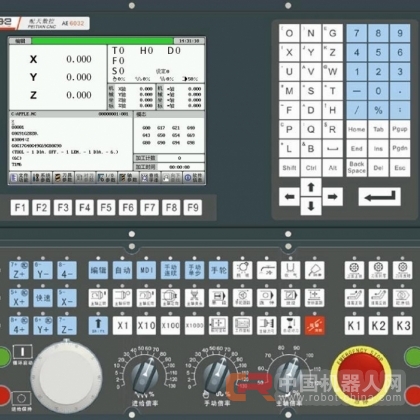Click the K2 custom key
The height and width of the screenshot is (420, 420).
point(378,325)
